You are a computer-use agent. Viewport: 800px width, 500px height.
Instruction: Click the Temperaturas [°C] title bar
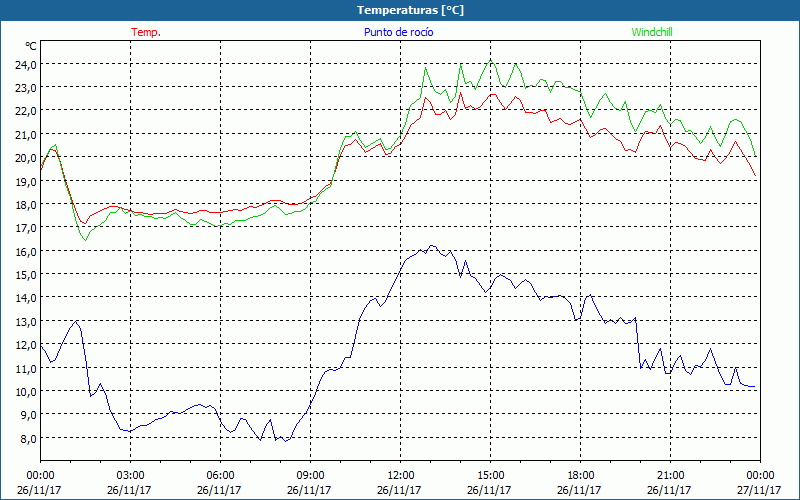400,10
